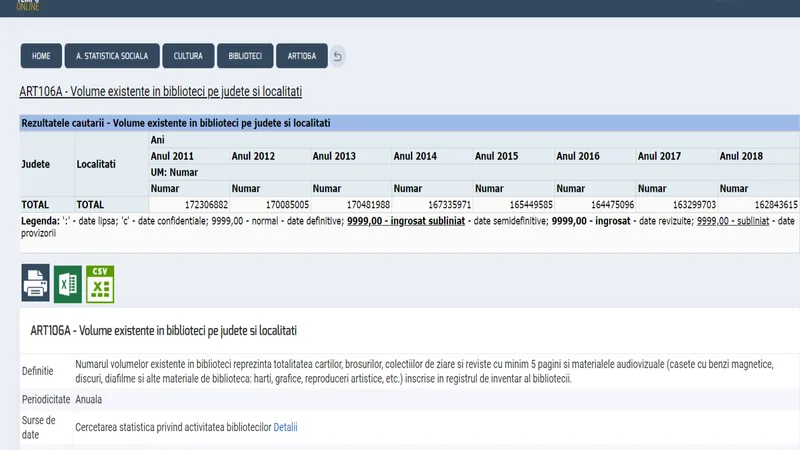Click the Online logo in the header

click(x=28, y=6)
